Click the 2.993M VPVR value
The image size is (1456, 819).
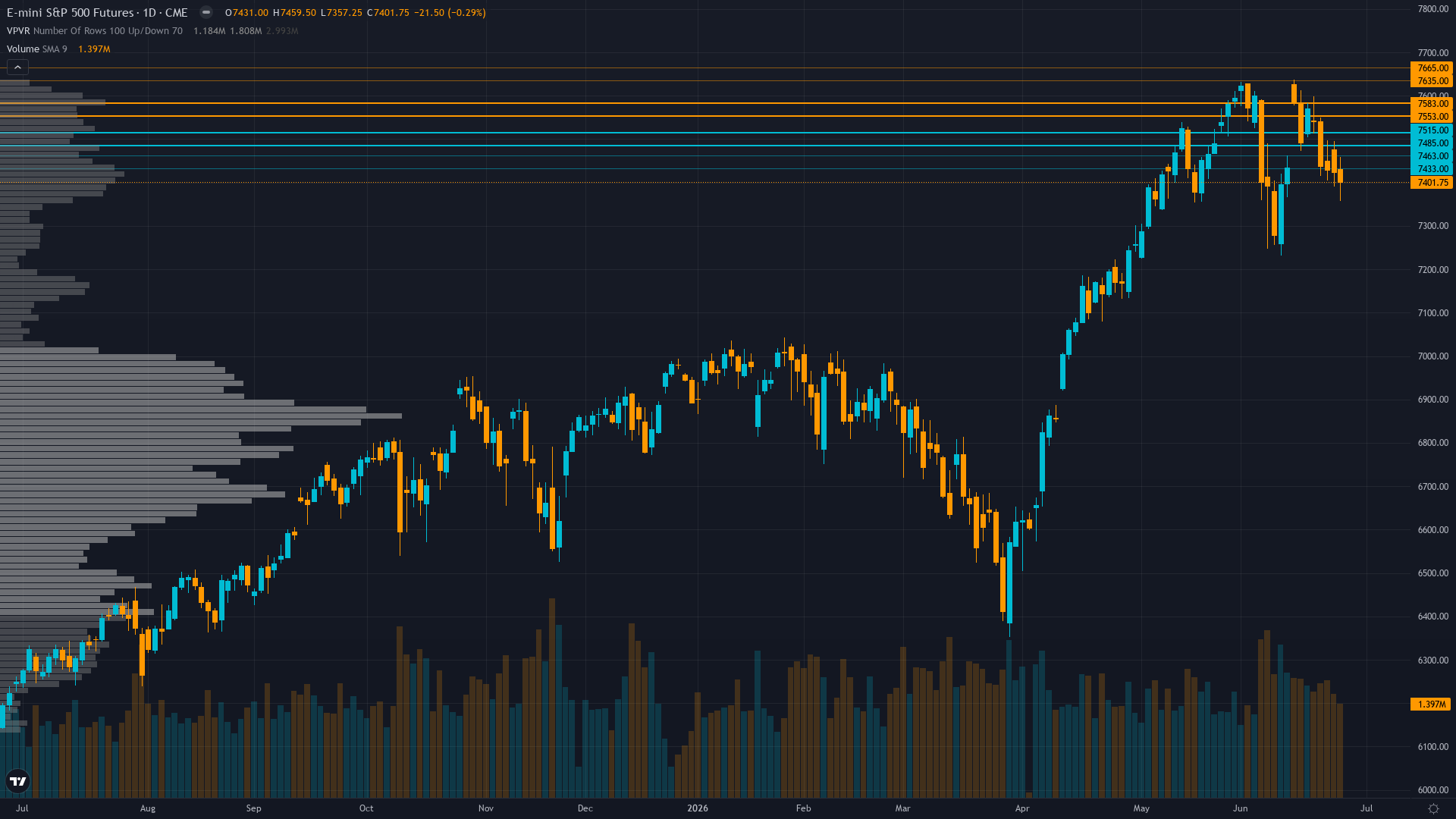282,31
